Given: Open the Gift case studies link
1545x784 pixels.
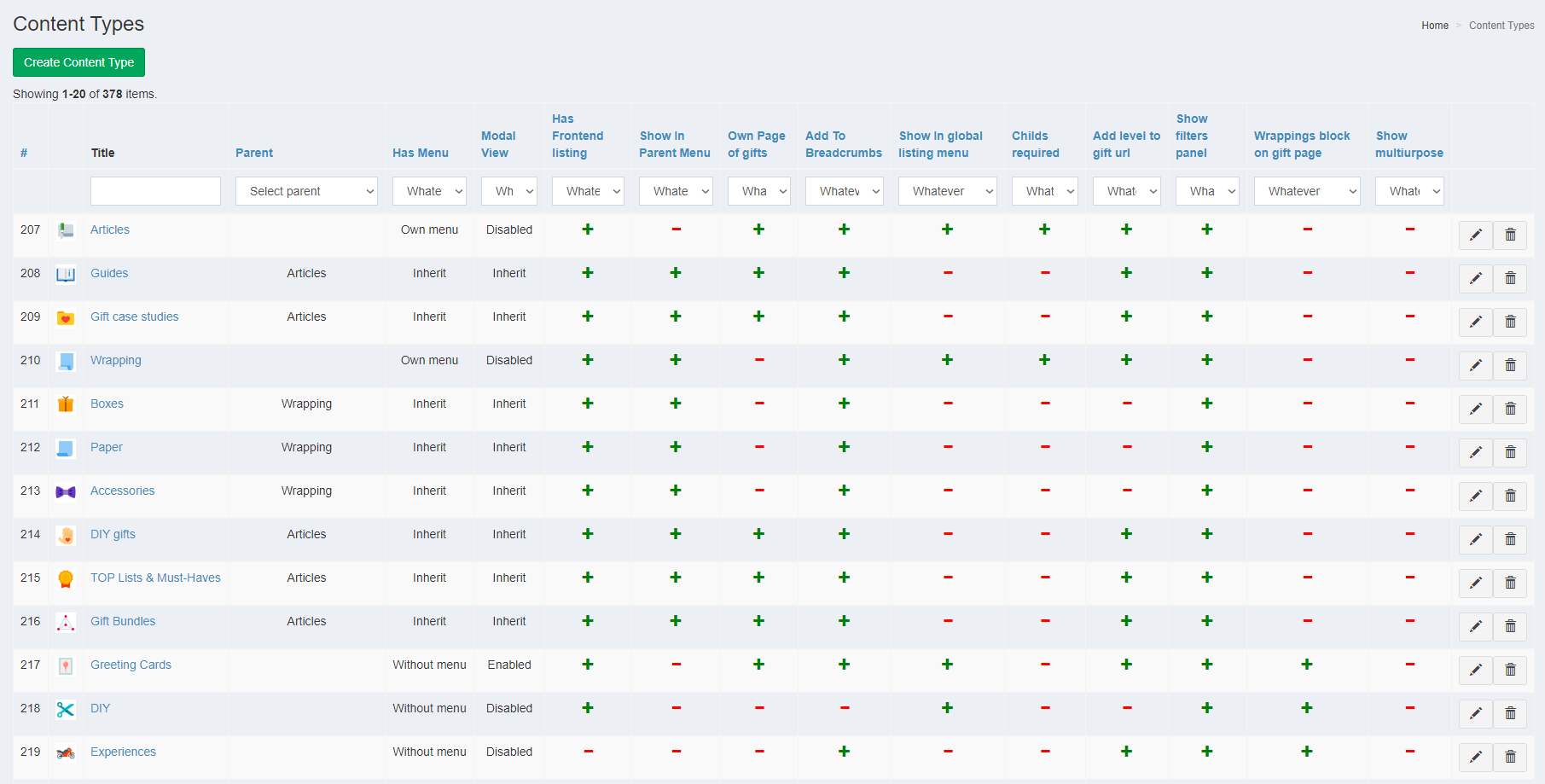Looking at the screenshot, I should (x=135, y=317).
